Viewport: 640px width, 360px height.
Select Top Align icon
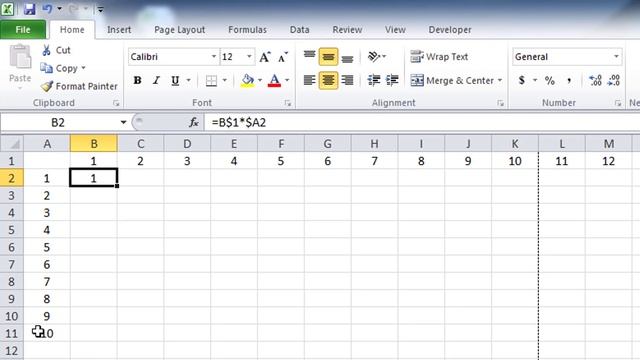tap(309, 56)
